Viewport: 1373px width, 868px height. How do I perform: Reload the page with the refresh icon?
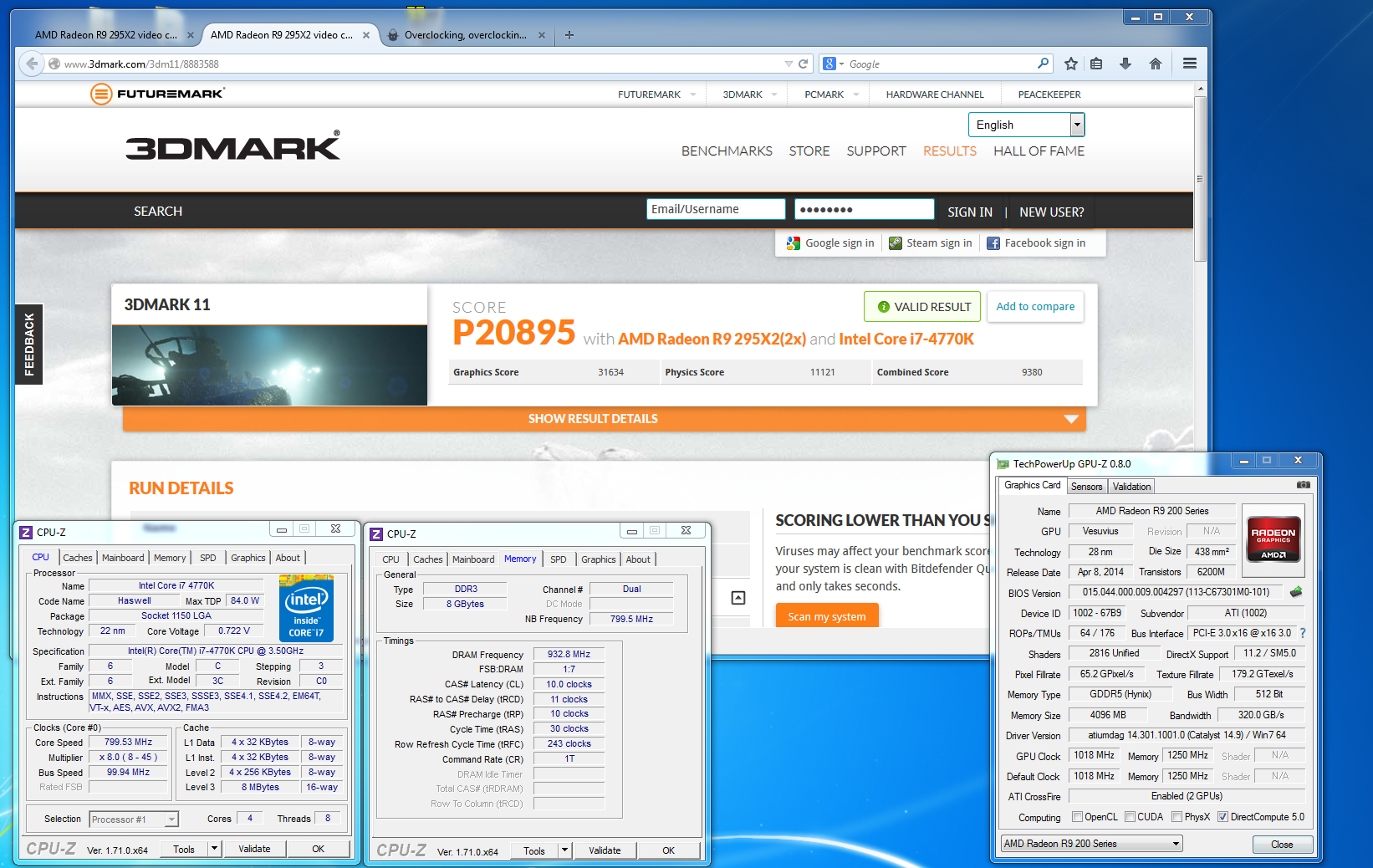[804, 64]
